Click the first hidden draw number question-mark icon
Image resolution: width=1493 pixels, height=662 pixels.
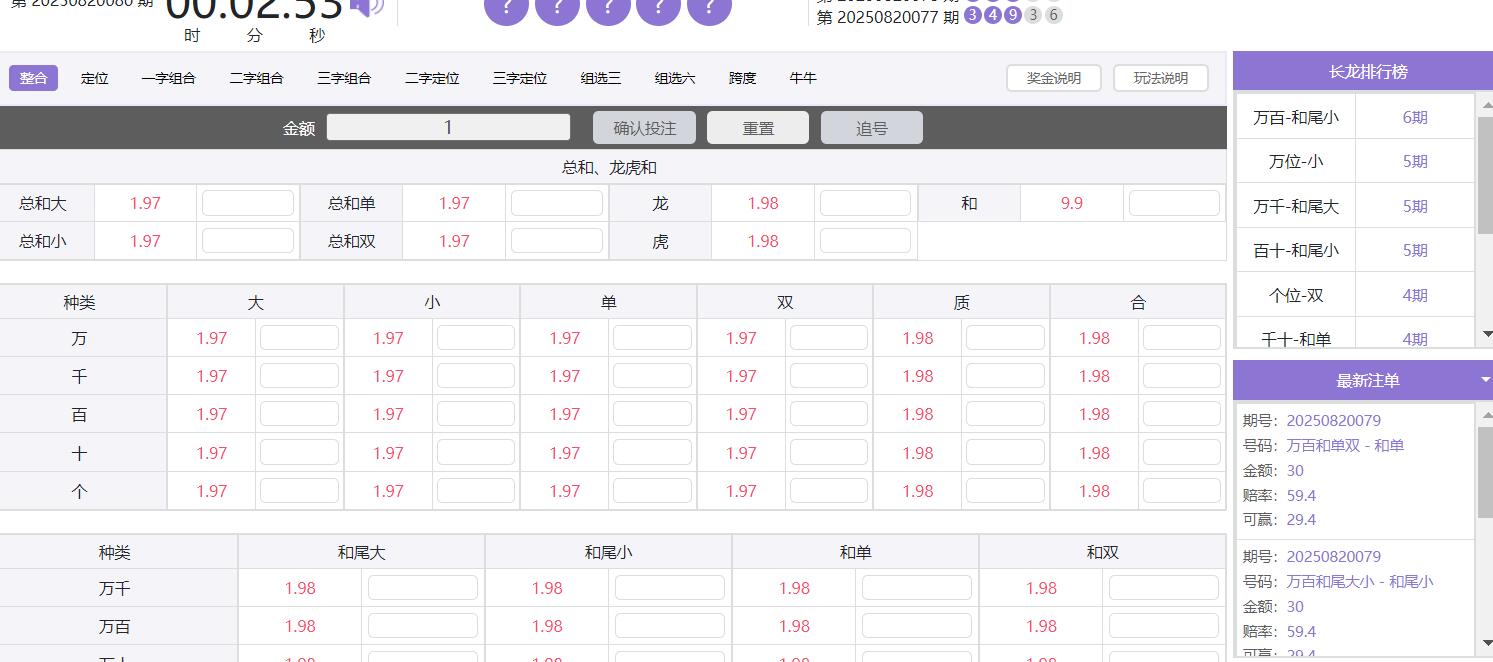[506, 8]
